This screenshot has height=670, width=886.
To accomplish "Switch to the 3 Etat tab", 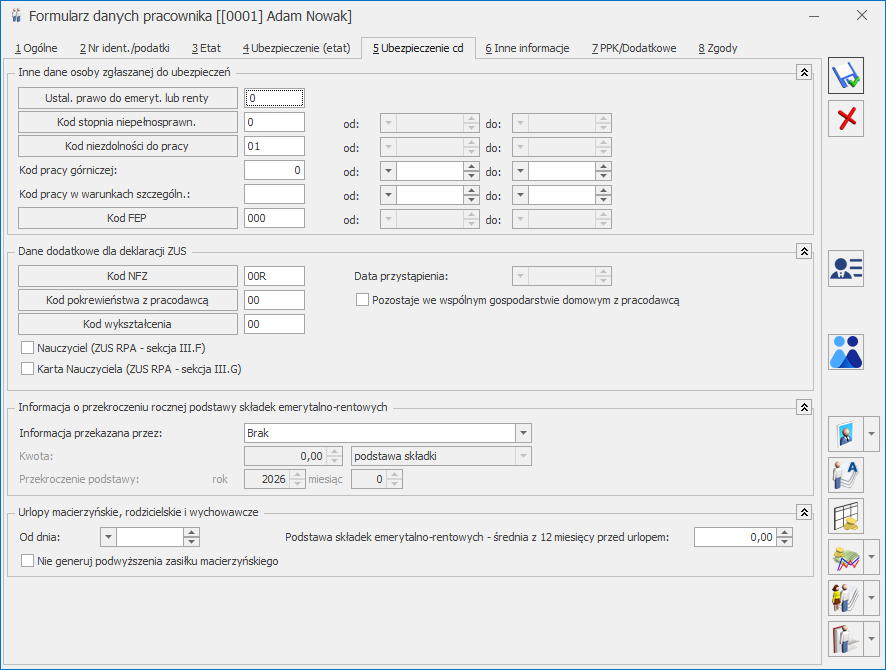I will [207, 48].
